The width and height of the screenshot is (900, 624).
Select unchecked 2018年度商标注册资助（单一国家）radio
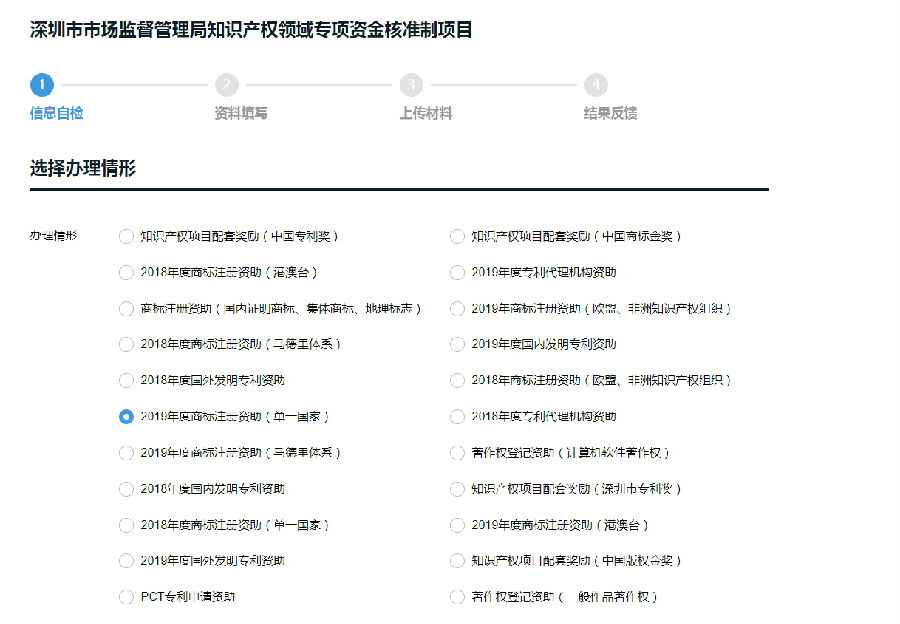coord(126,525)
